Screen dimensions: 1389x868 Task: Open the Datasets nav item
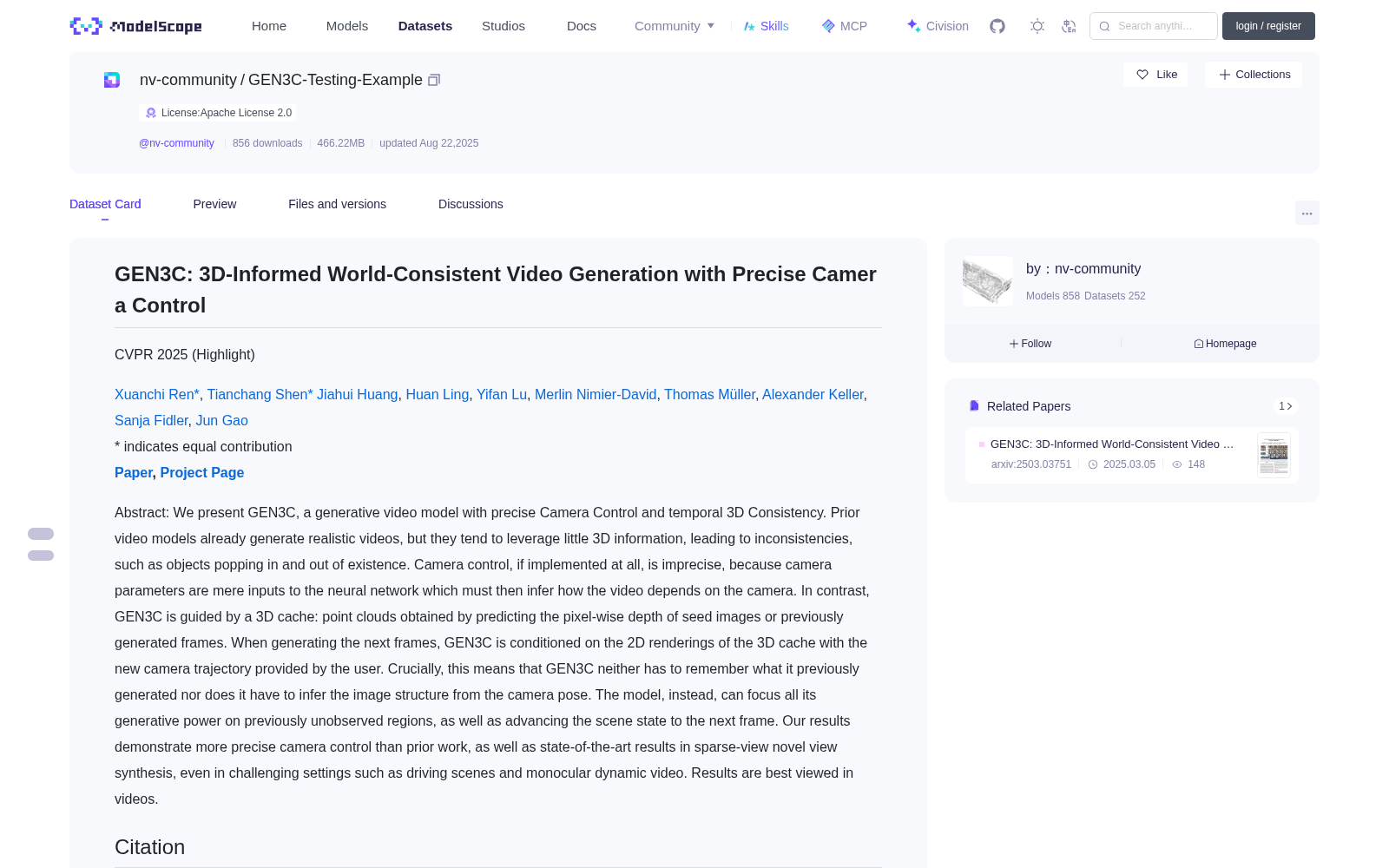(x=425, y=26)
